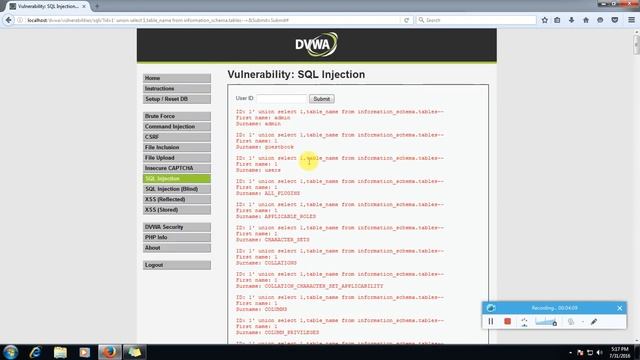Close the Vulnerability: SQL Injection tab
The image size is (640, 360).
pyautogui.click(x=84, y=6)
